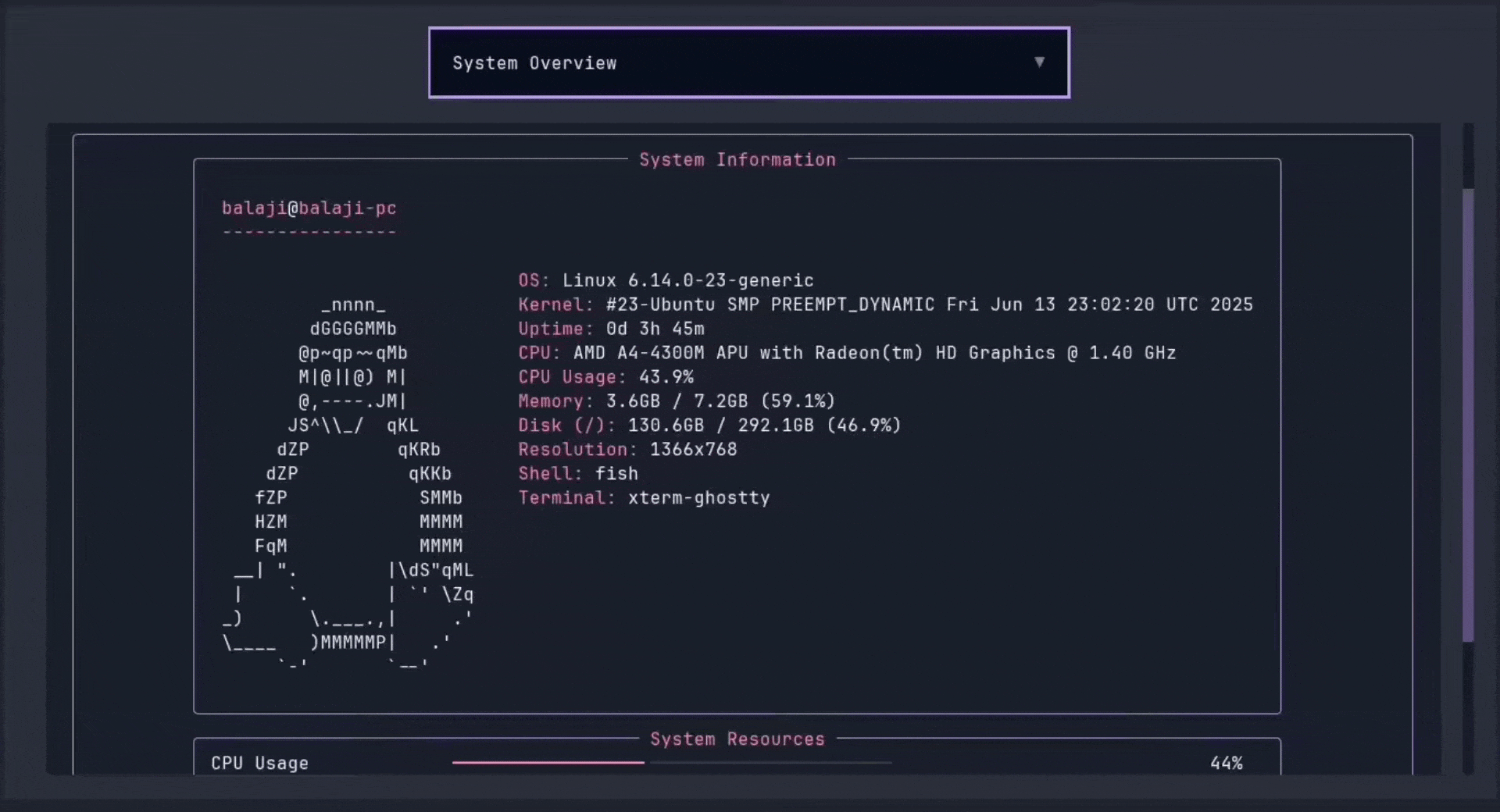Click the Terminal value xterm-ghostty

699,498
